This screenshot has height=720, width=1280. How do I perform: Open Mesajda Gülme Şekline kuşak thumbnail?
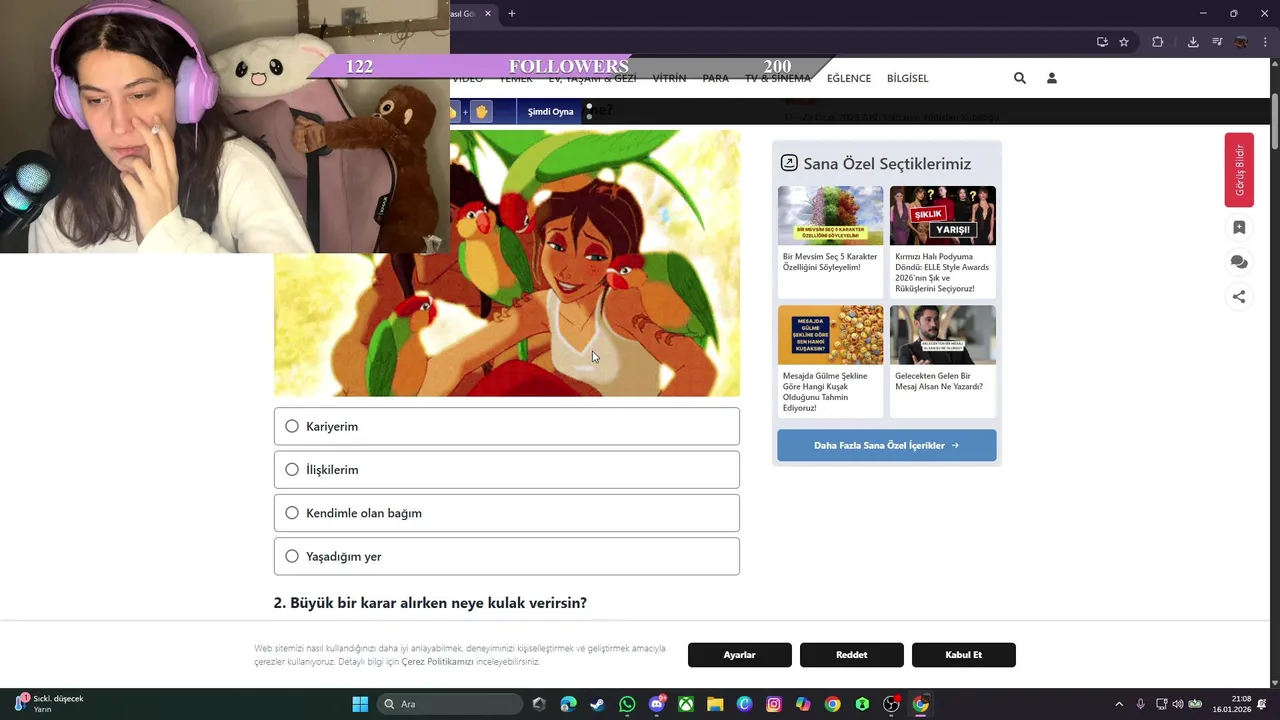(831, 335)
